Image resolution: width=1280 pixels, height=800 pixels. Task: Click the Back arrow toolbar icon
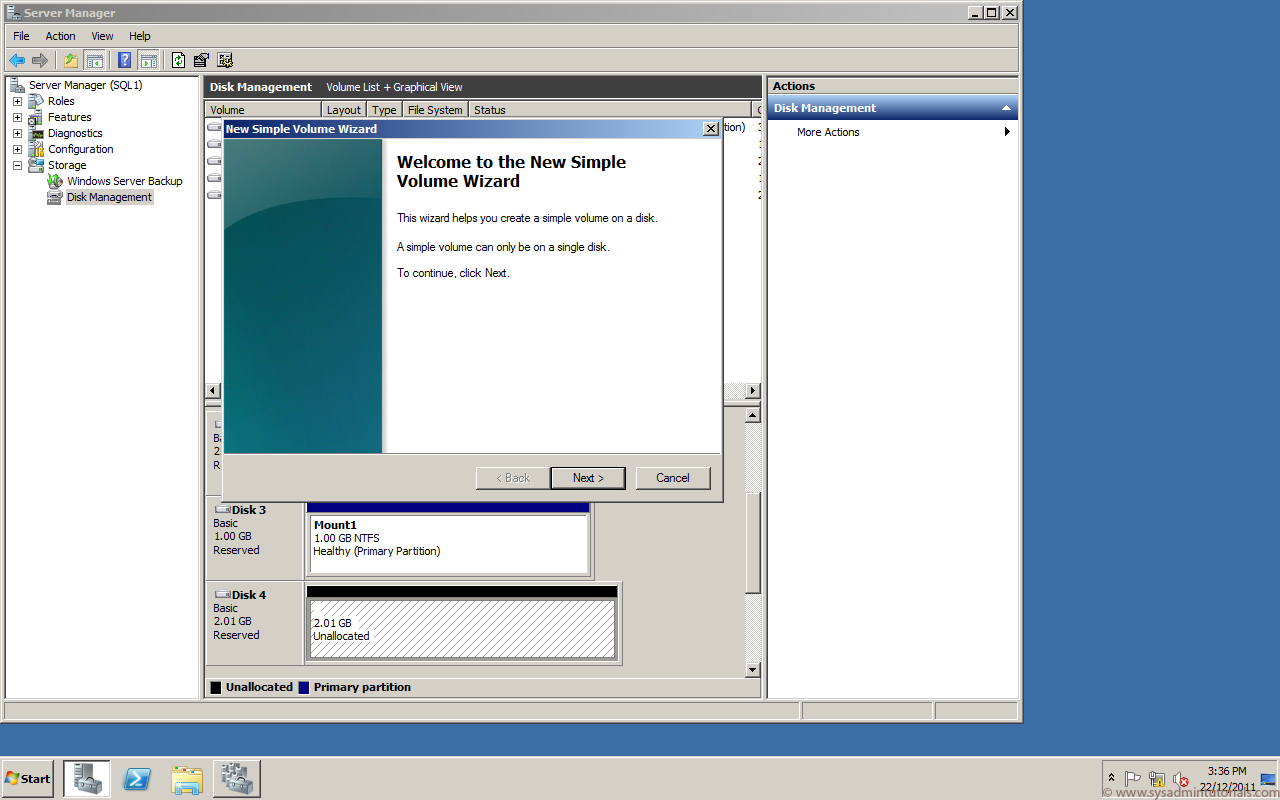tap(17, 60)
